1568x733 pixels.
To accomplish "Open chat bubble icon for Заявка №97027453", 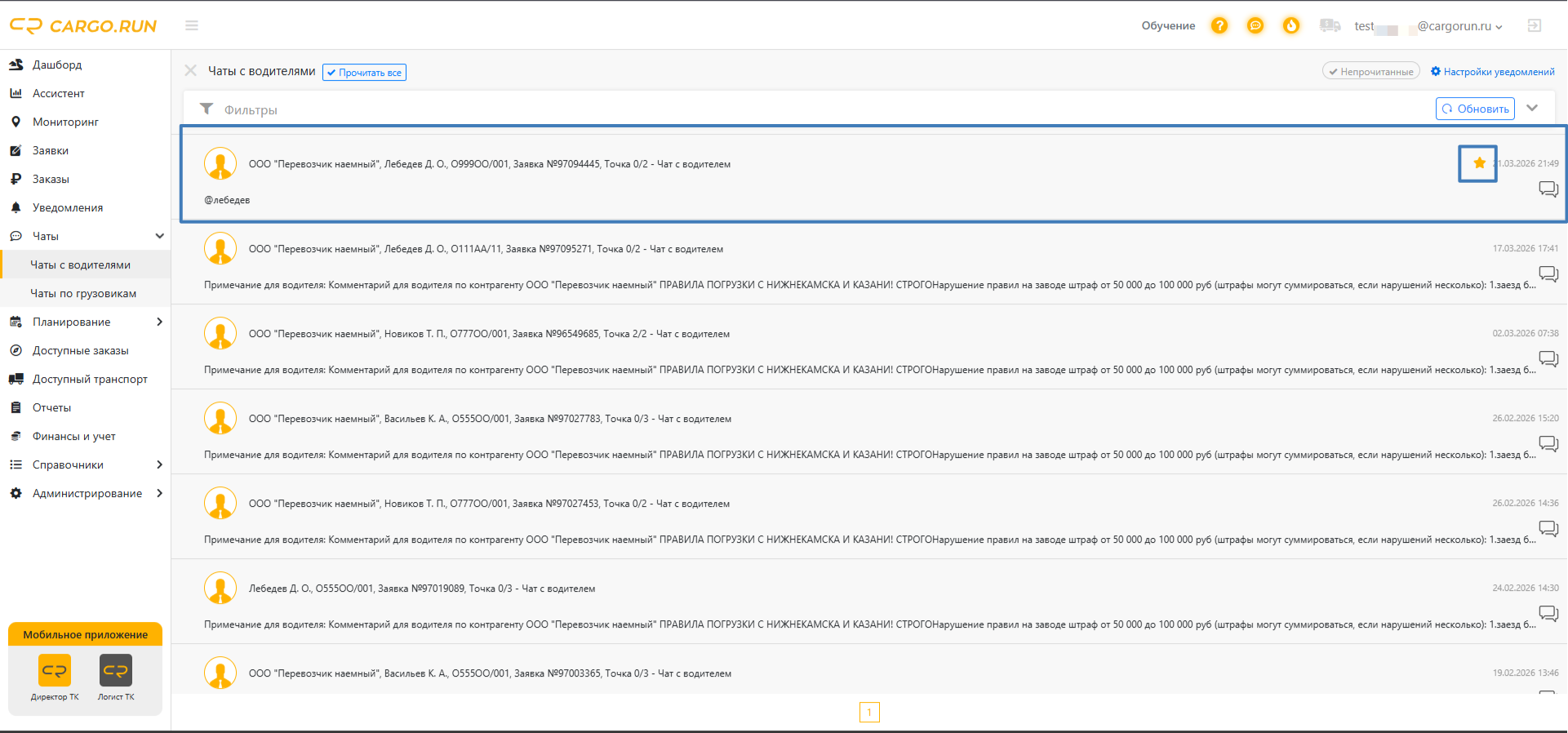I will [x=1548, y=529].
